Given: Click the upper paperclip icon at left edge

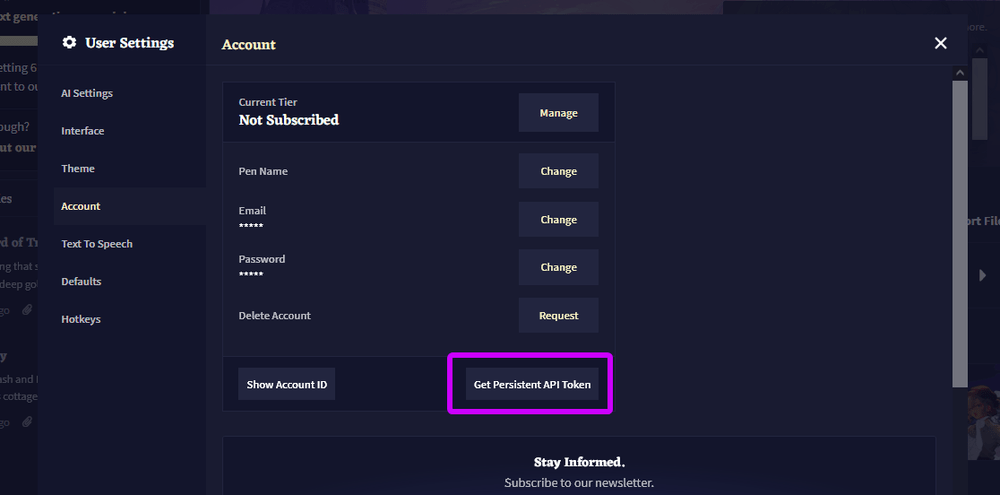Looking at the screenshot, I should pyautogui.click(x=28, y=311).
